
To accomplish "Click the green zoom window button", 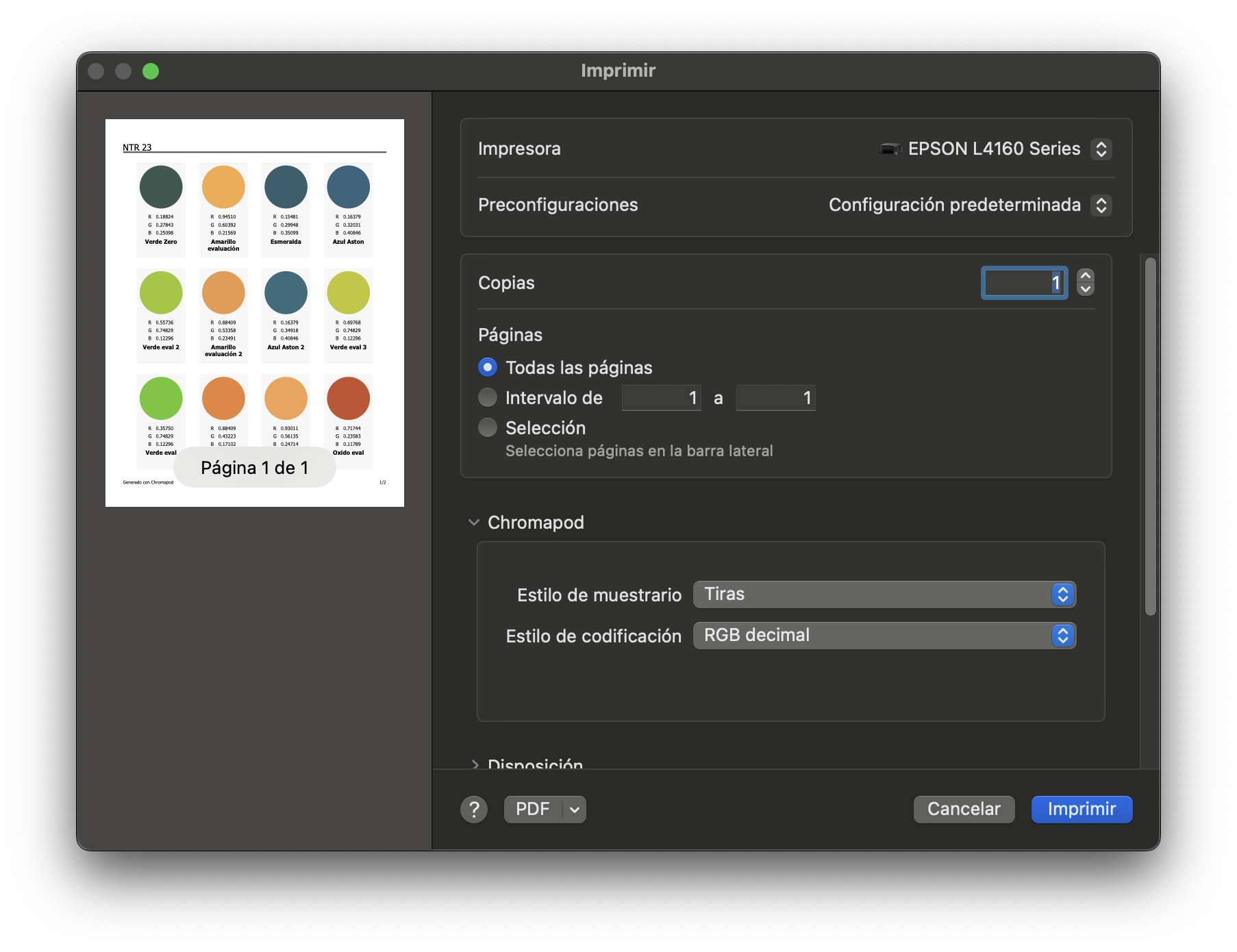I will [x=151, y=71].
